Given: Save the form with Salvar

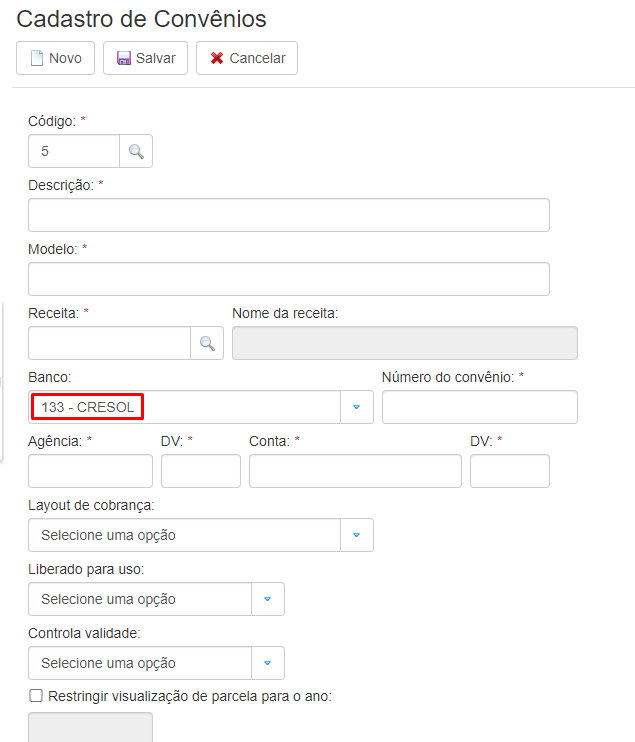Looking at the screenshot, I should 146,58.
